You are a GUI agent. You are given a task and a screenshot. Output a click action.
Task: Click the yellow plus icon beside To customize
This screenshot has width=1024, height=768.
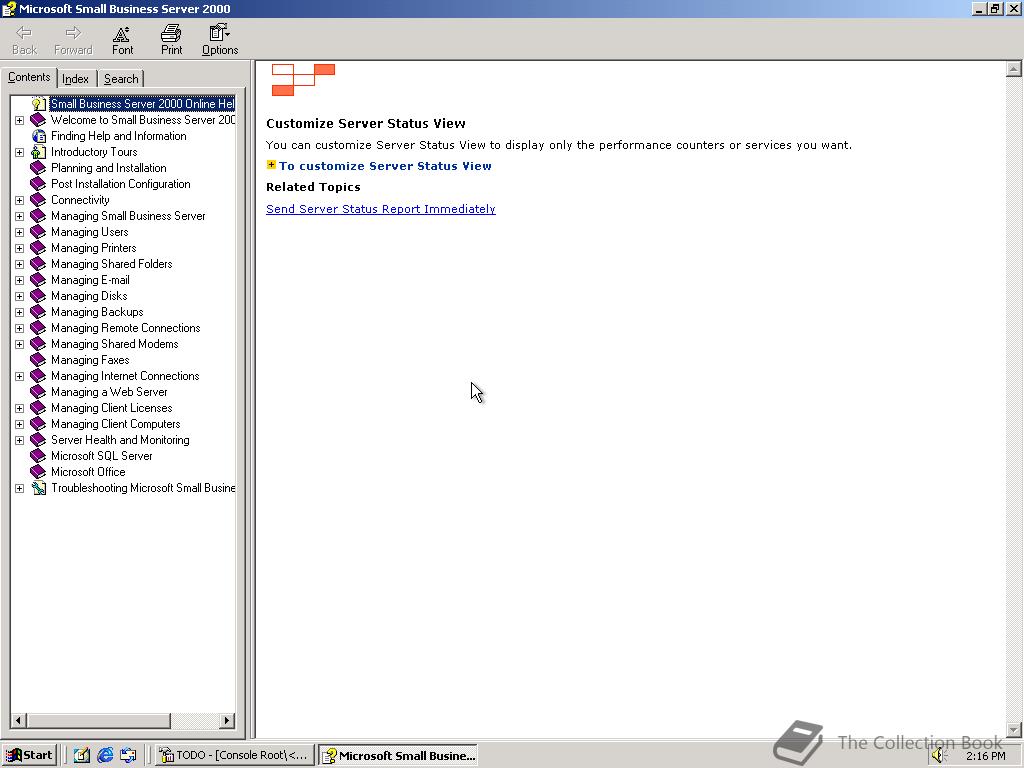click(x=271, y=165)
